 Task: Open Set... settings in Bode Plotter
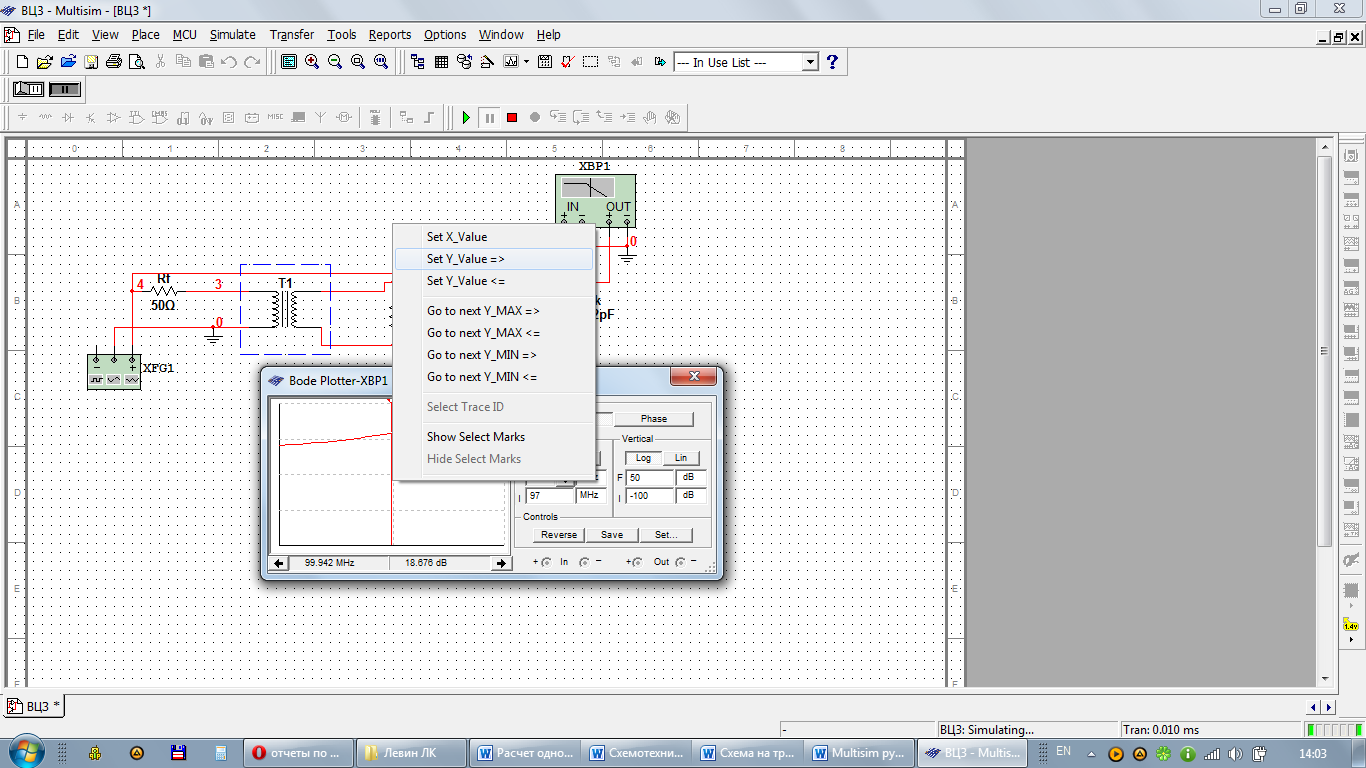666,535
